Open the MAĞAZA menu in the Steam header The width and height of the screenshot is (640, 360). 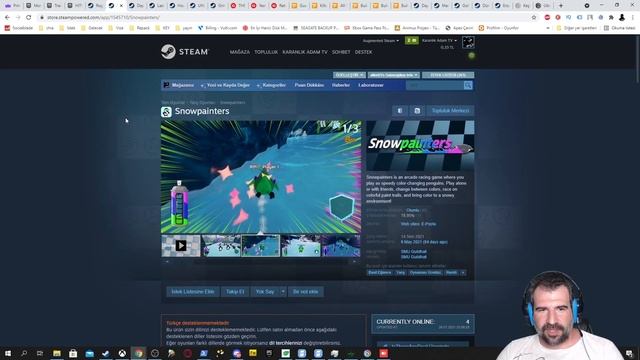pos(240,52)
